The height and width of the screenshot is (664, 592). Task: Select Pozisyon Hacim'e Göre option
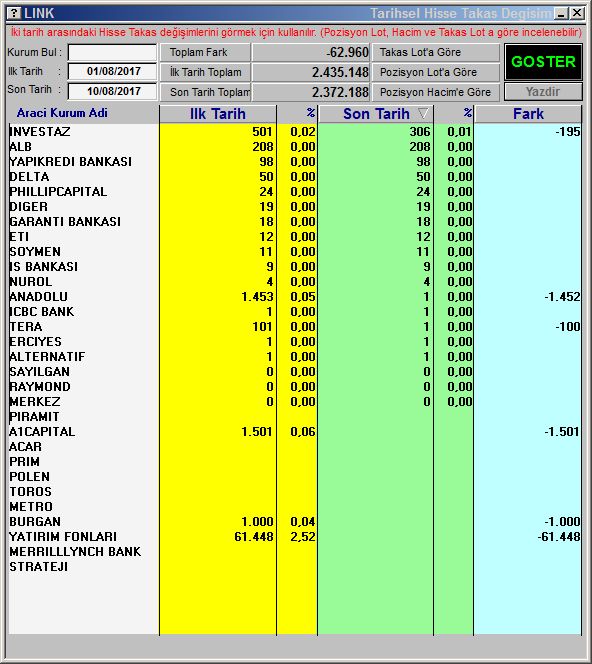click(436, 92)
